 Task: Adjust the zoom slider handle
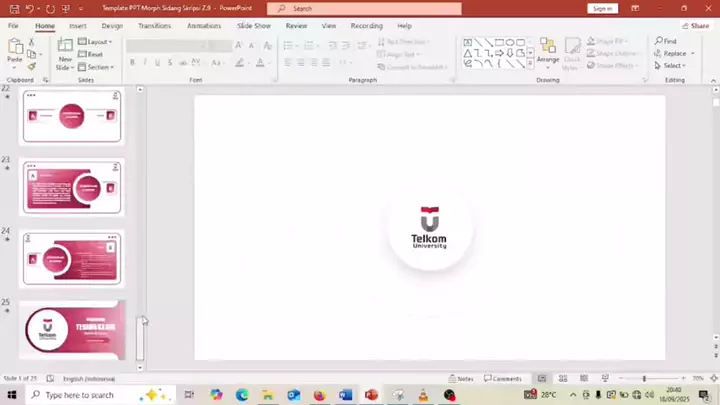click(x=644, y=378)
